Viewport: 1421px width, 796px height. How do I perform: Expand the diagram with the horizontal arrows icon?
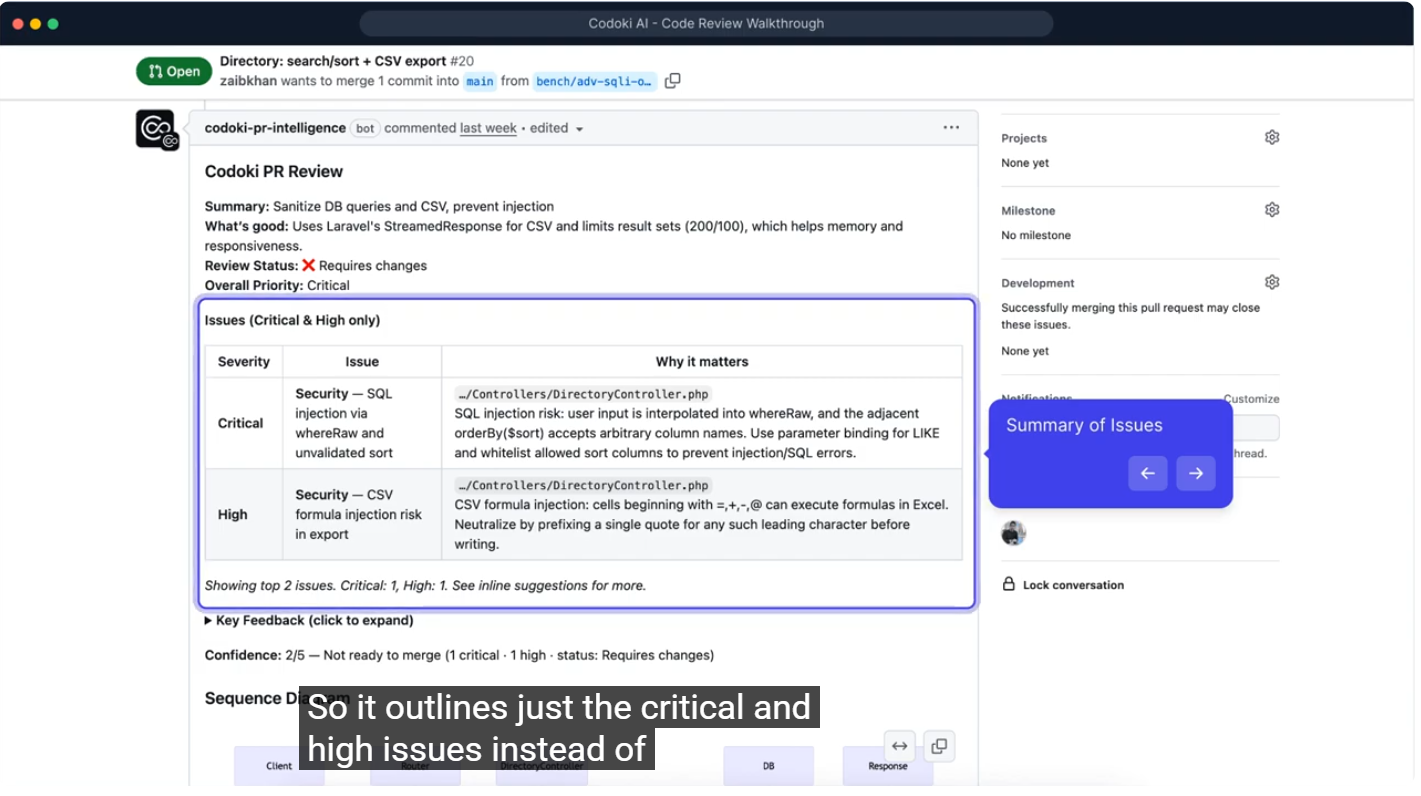pos(900,746)
